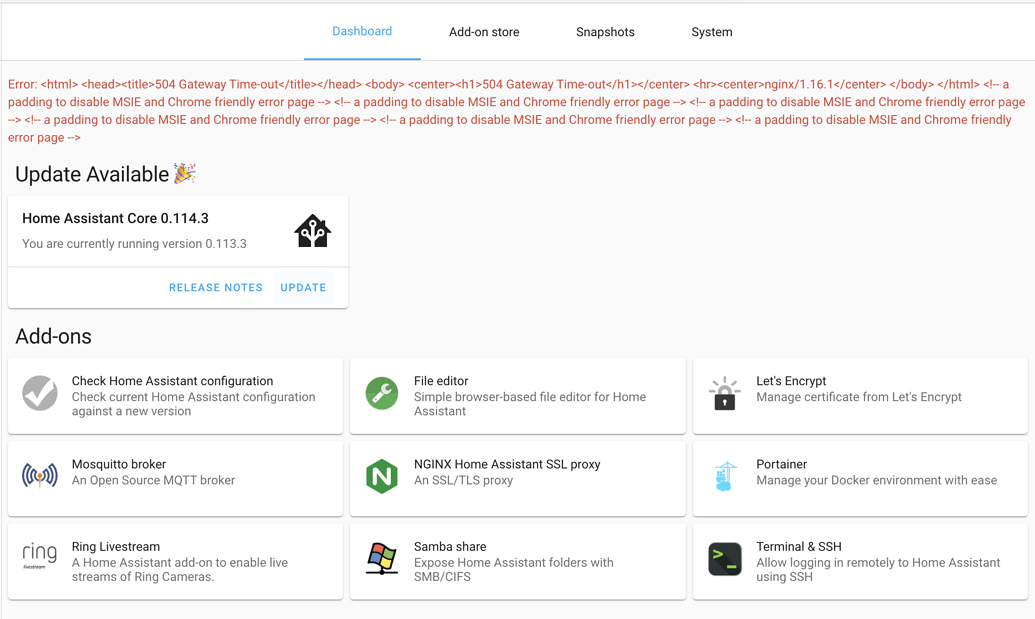Open the Samba share add-on card
Screen dimensions: 1035x619
[x=517, y=561]
